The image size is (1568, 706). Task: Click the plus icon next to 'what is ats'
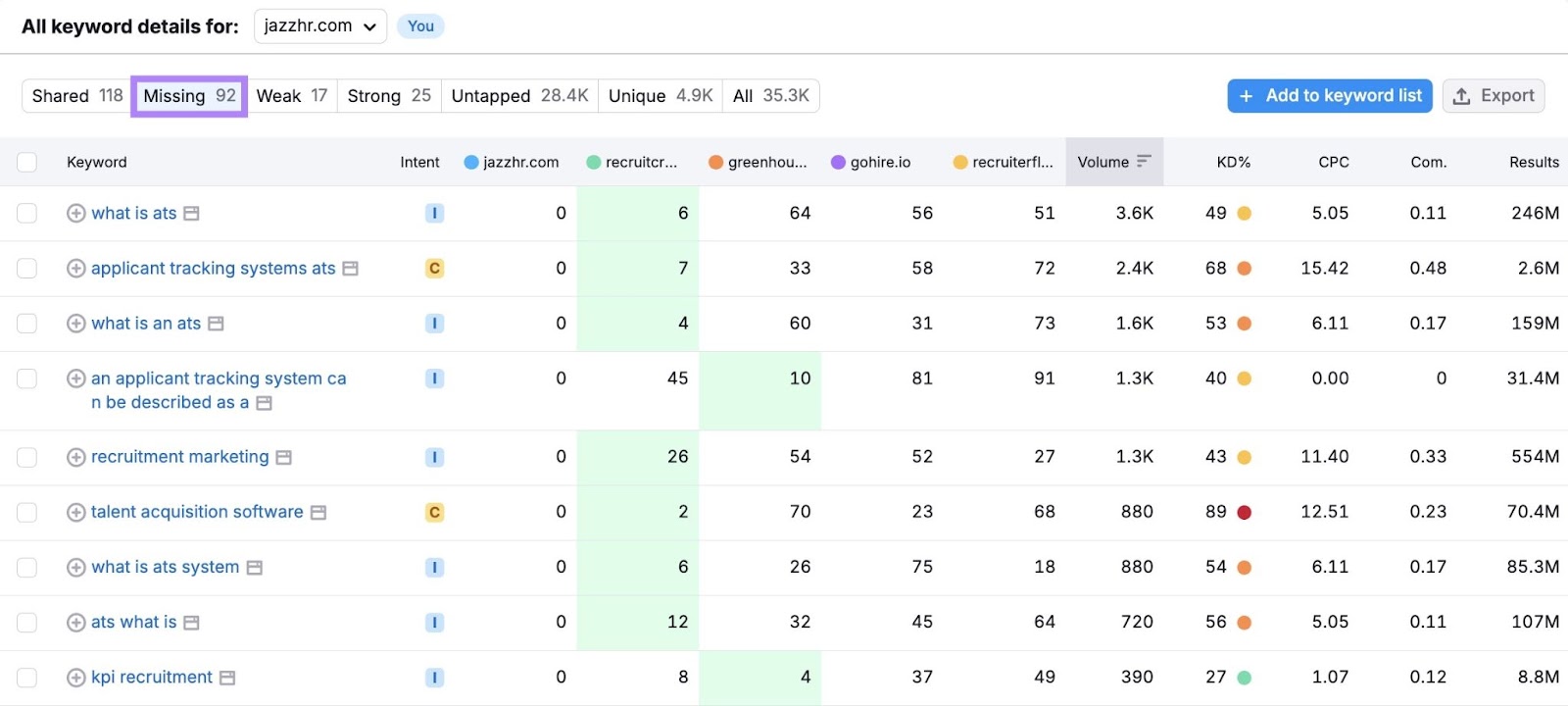[x=75, y=213]
